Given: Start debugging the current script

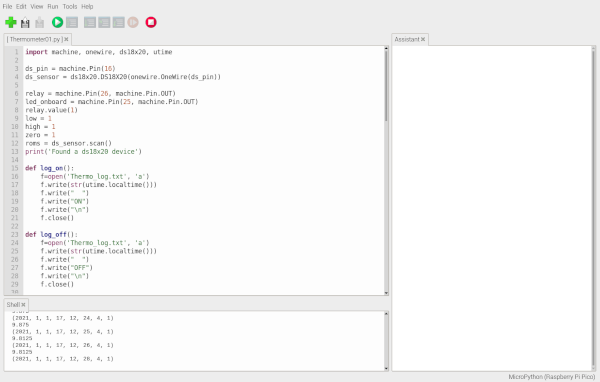Looking at the screenshot, I should (x=72, y=22).
